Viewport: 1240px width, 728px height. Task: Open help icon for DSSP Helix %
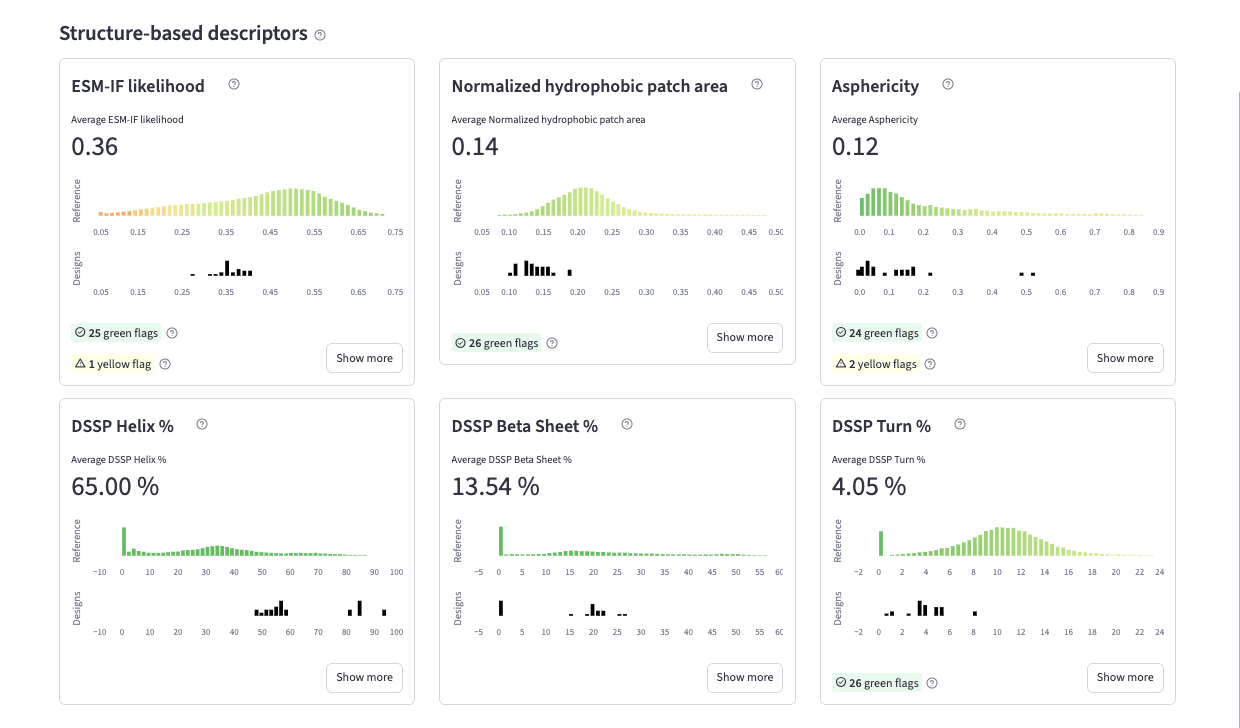pos(202,425)
